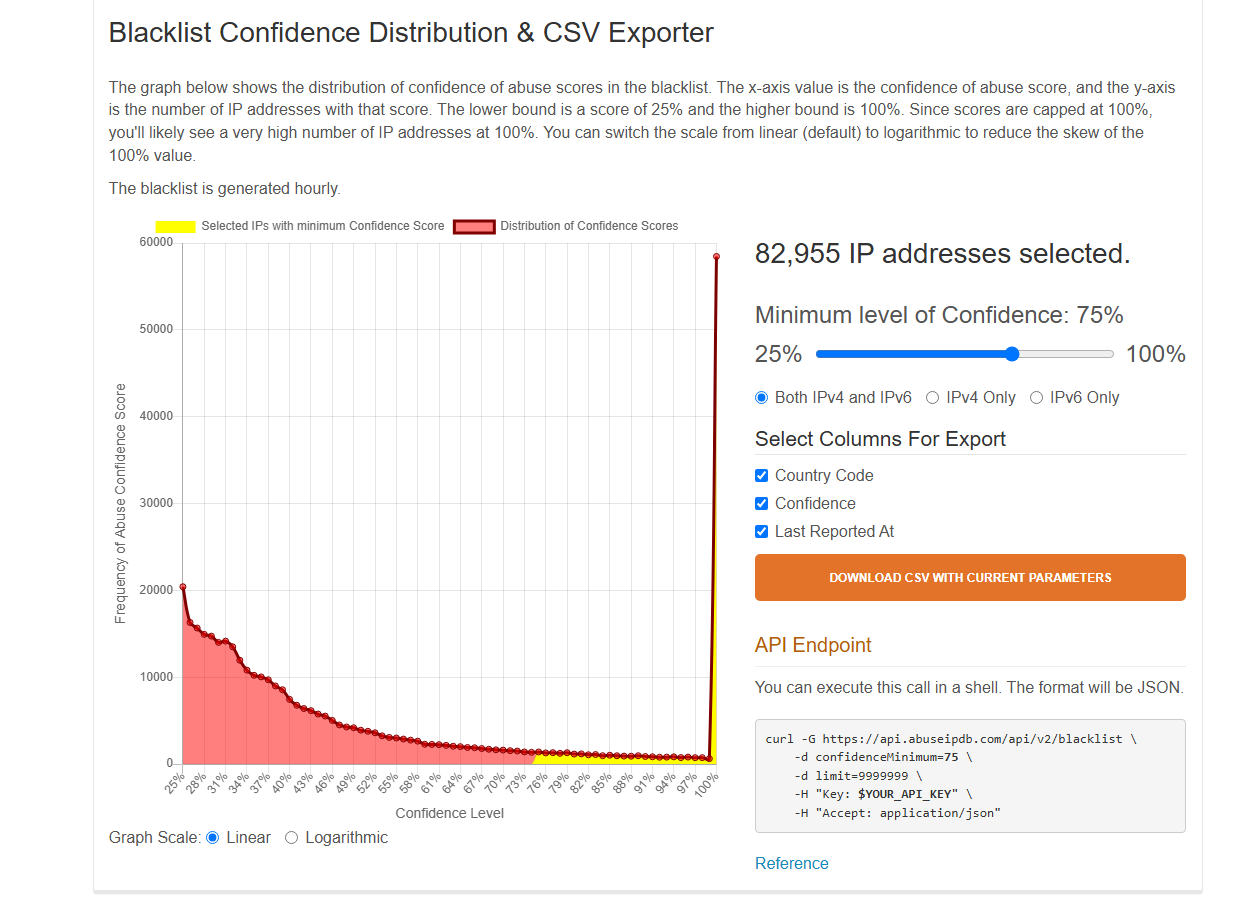The width and height of the screenshot is (1260, 917).
Task: Click the chart data point at 25%
Action: [182, 587]
